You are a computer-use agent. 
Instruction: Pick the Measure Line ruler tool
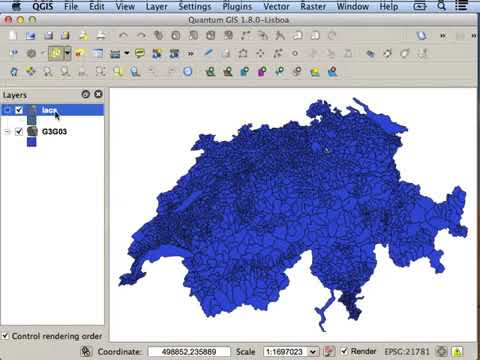click(x=115, y=54)
